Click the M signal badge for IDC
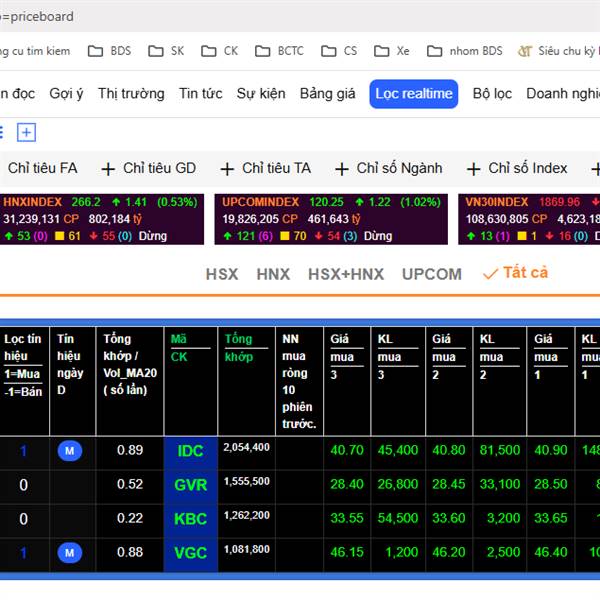The height and width of the screenshot is (600, 600). (70, 451)
